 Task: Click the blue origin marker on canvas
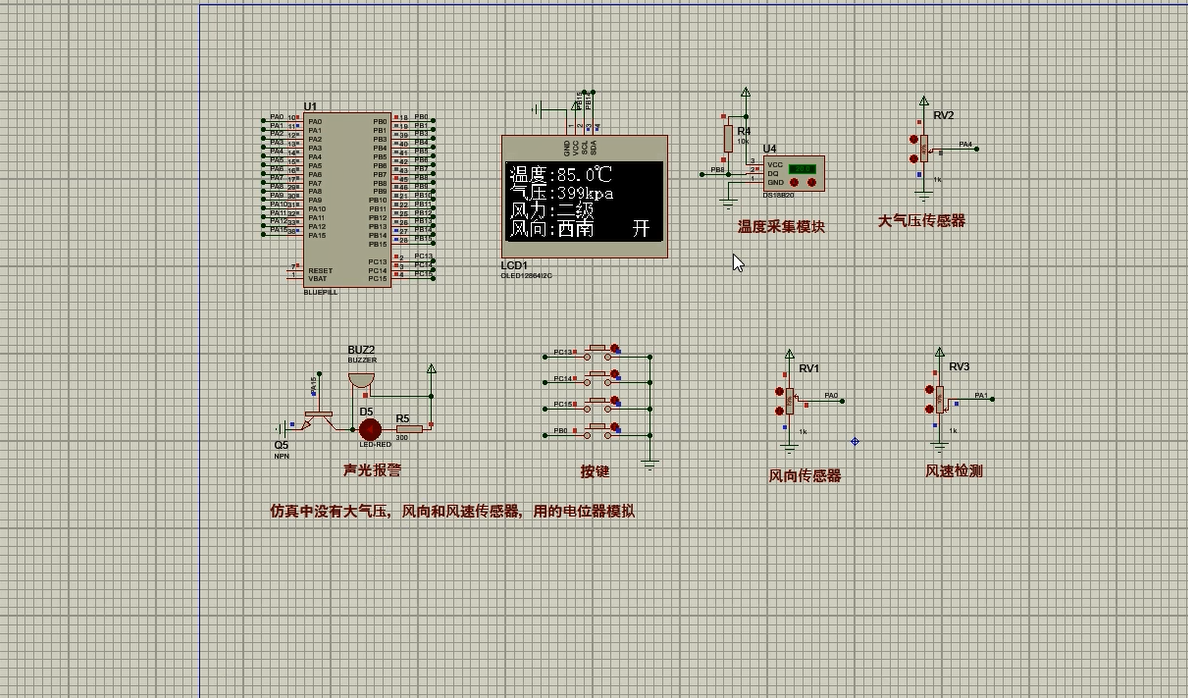pyautogui.click(x=855, y=441)
